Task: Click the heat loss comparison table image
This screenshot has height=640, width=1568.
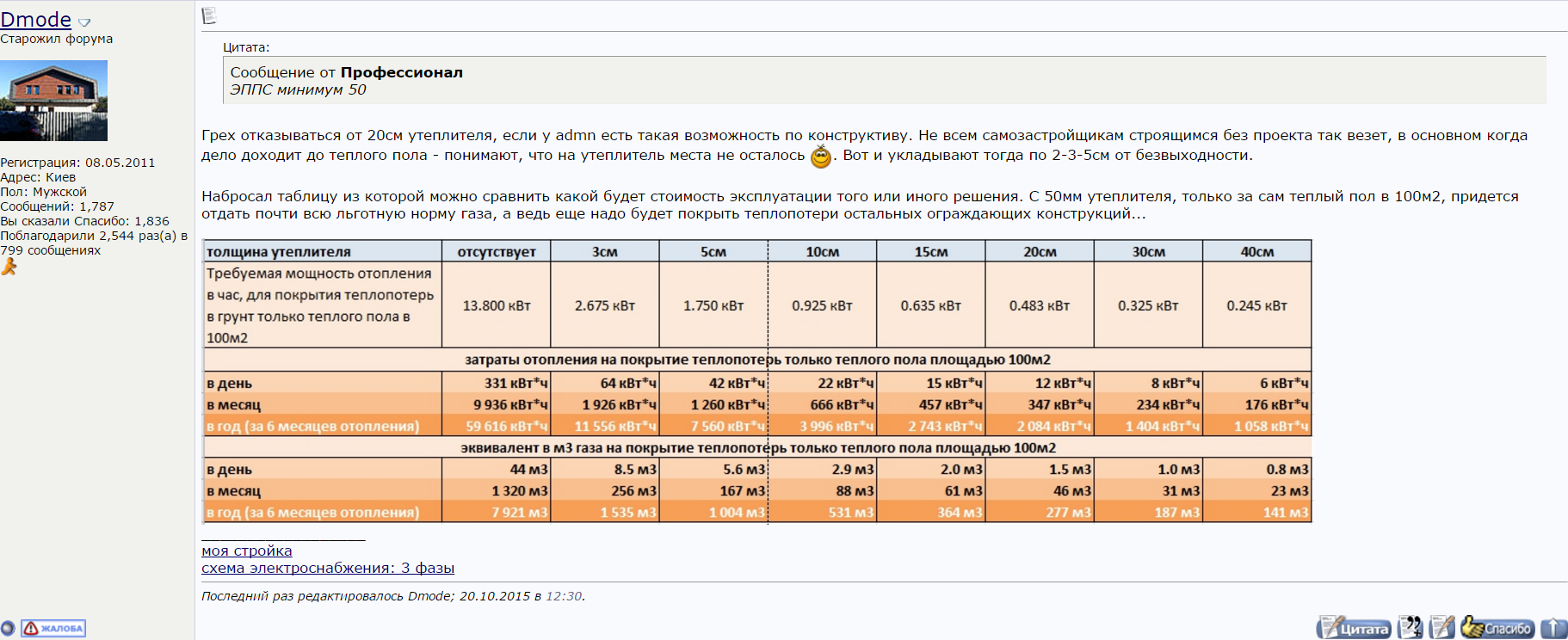Action: click(756, 381)
